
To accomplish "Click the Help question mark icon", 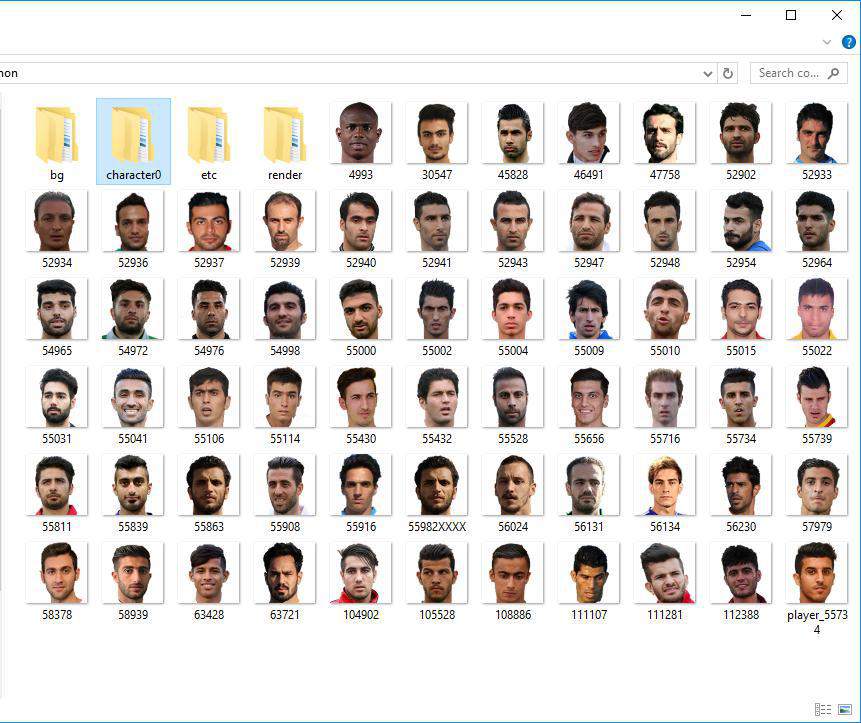I will coord(848,42).
